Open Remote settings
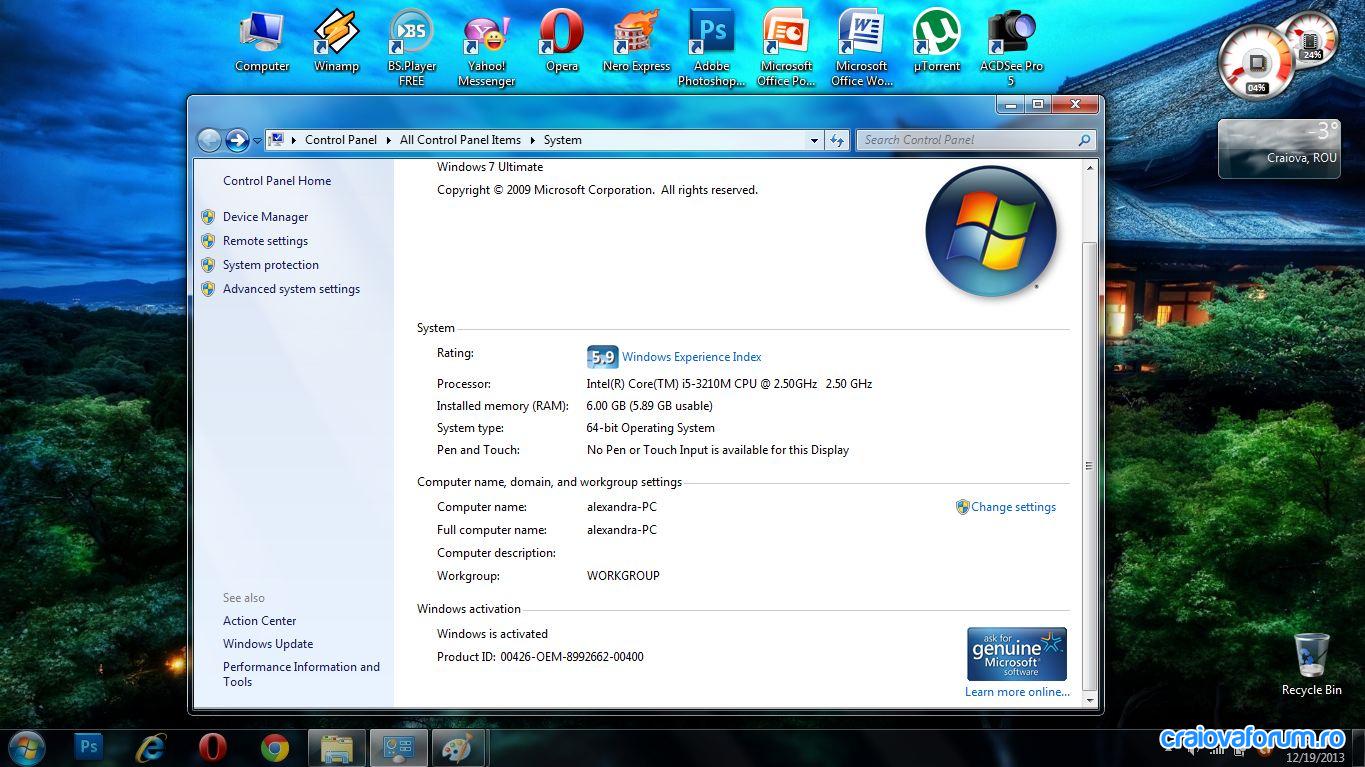The height and width of the screenshot is (767, 1365). pos(265,241)
